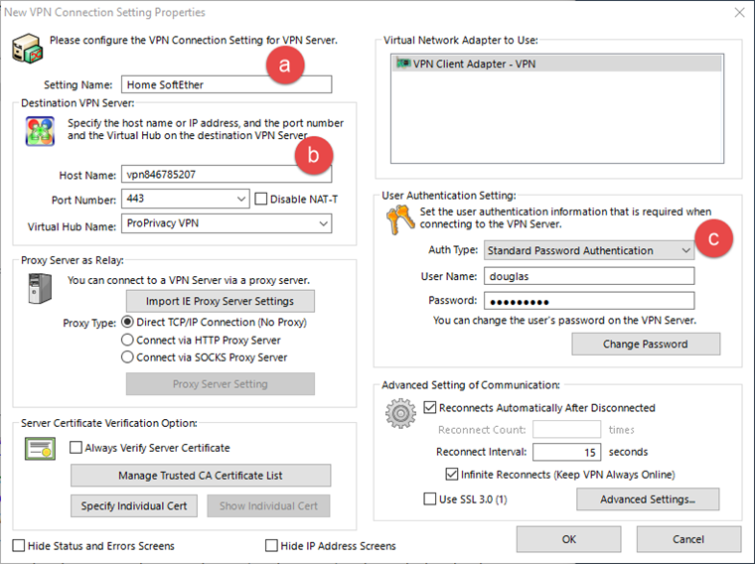Select VPN Client Adapter - VPN entry
This screenshot has width=755, height=564.
[x=464, y=63]
